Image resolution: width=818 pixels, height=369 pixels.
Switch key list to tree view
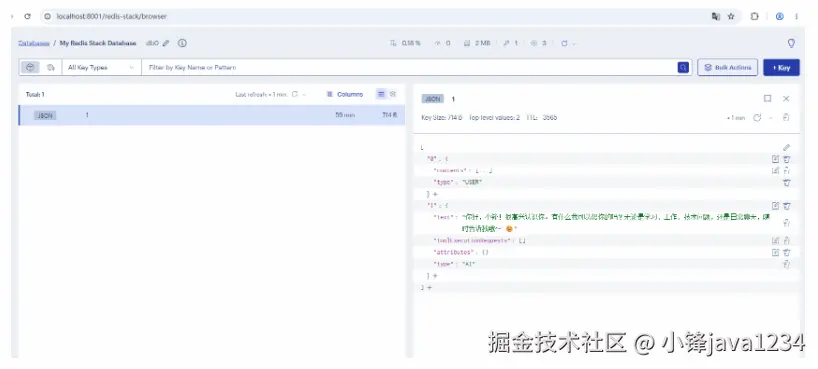pos(393,94)
